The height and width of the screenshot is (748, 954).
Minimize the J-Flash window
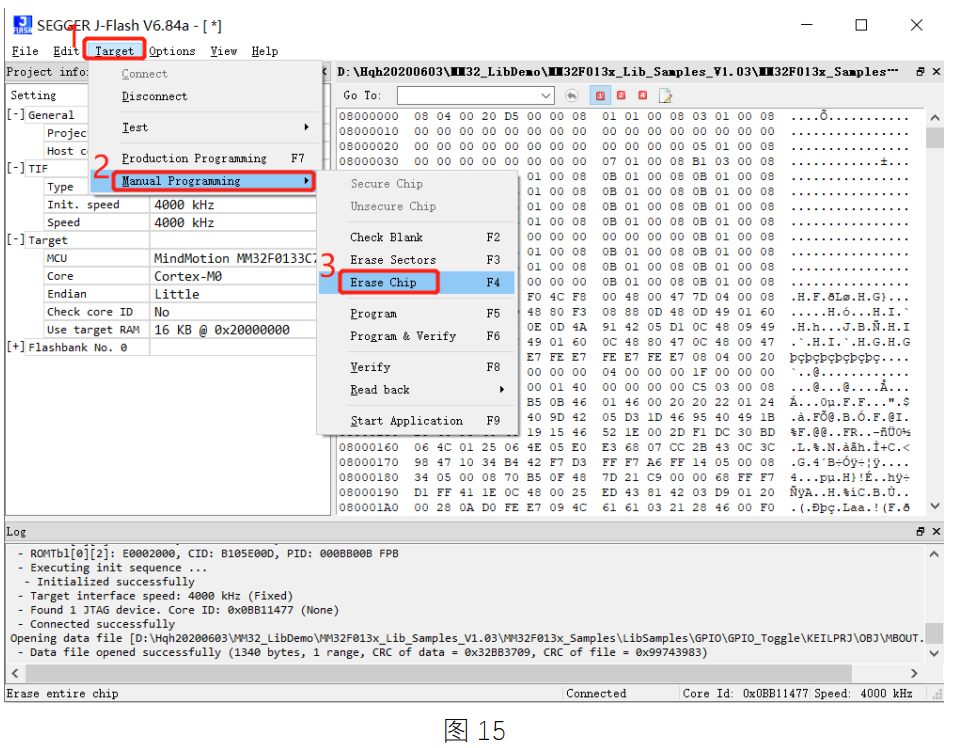(807, 25)
